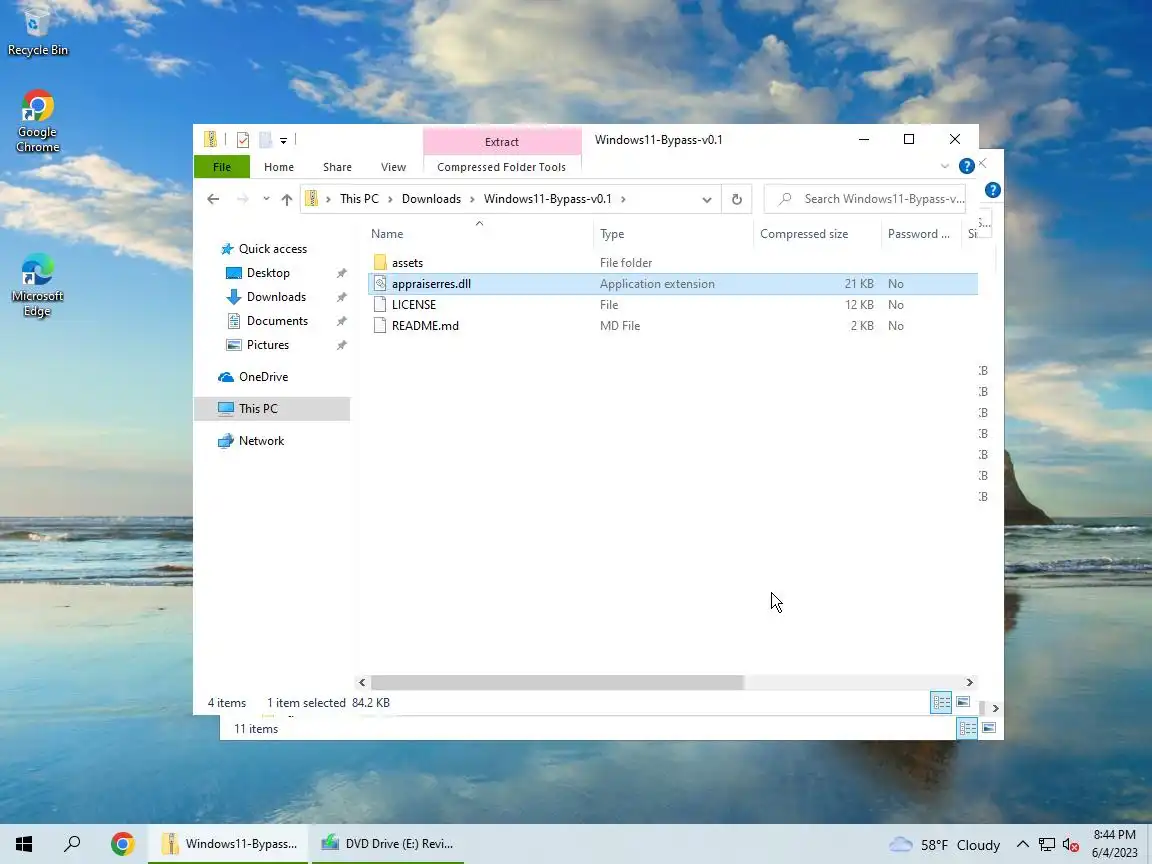The width and height of the screenshot is (1152, 864).
Task: Click the horizontal scrollbar thumb in file list
Action: tap(558, 683)
